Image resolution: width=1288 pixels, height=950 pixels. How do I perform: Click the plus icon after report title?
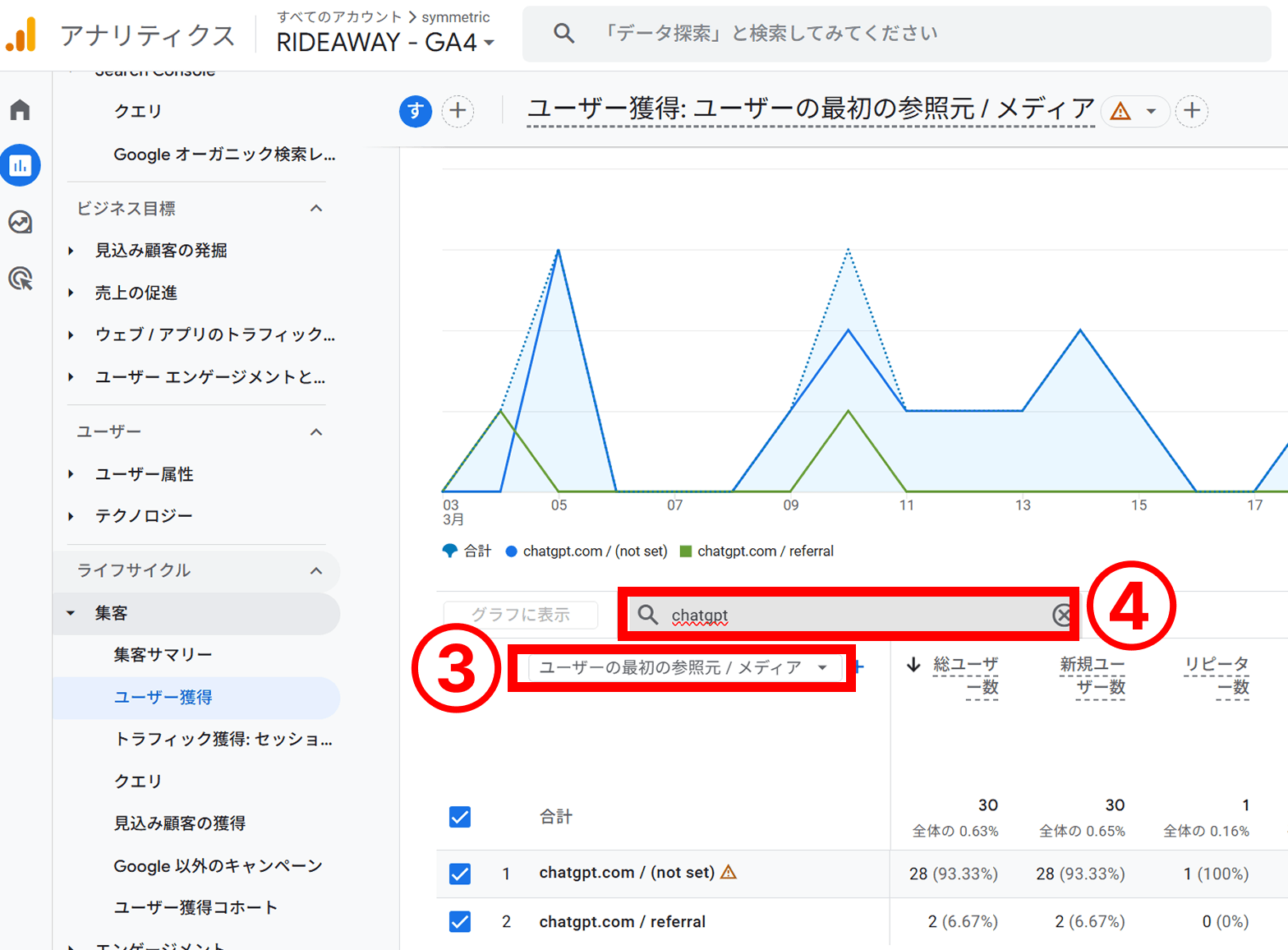click(1192, 111)
